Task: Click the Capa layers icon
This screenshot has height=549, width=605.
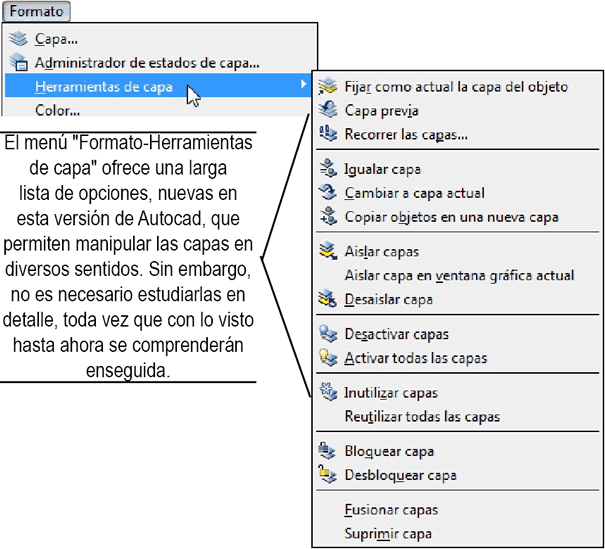Action: tap(18, 39)
